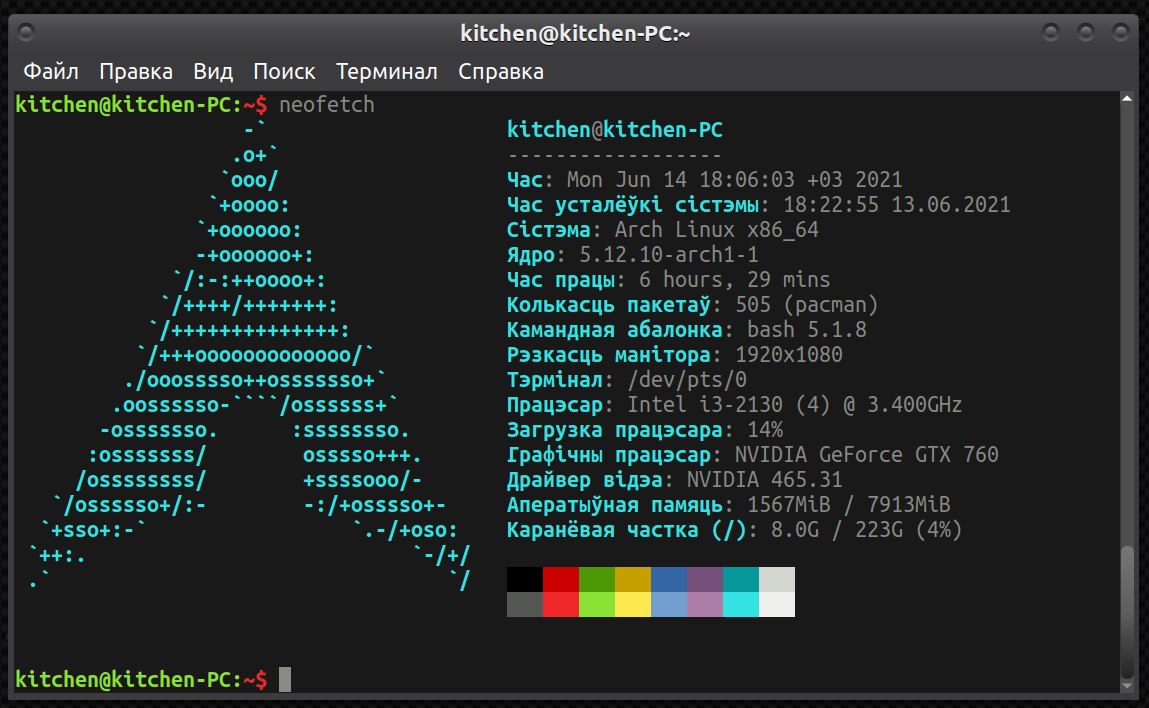This screenshot has width=1149, height=708.
Task: Open the Терминал menu
Action: coord(386,71)
